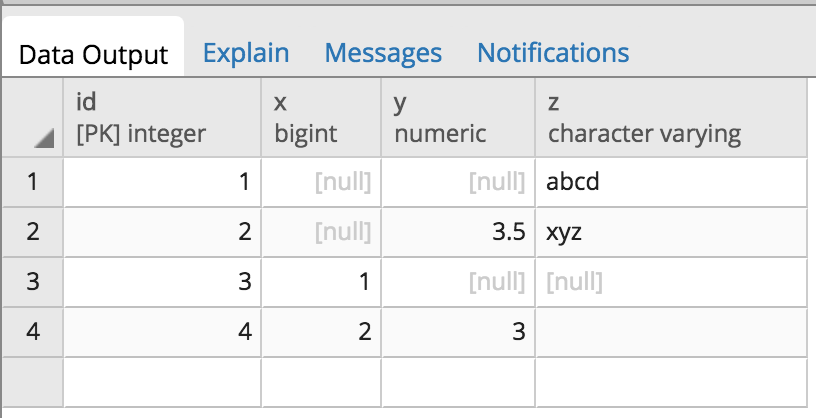Image resolution: width=816 pixels, height=418 pixels.
Task: Select the z character varying column header
Action: (671, 118)
